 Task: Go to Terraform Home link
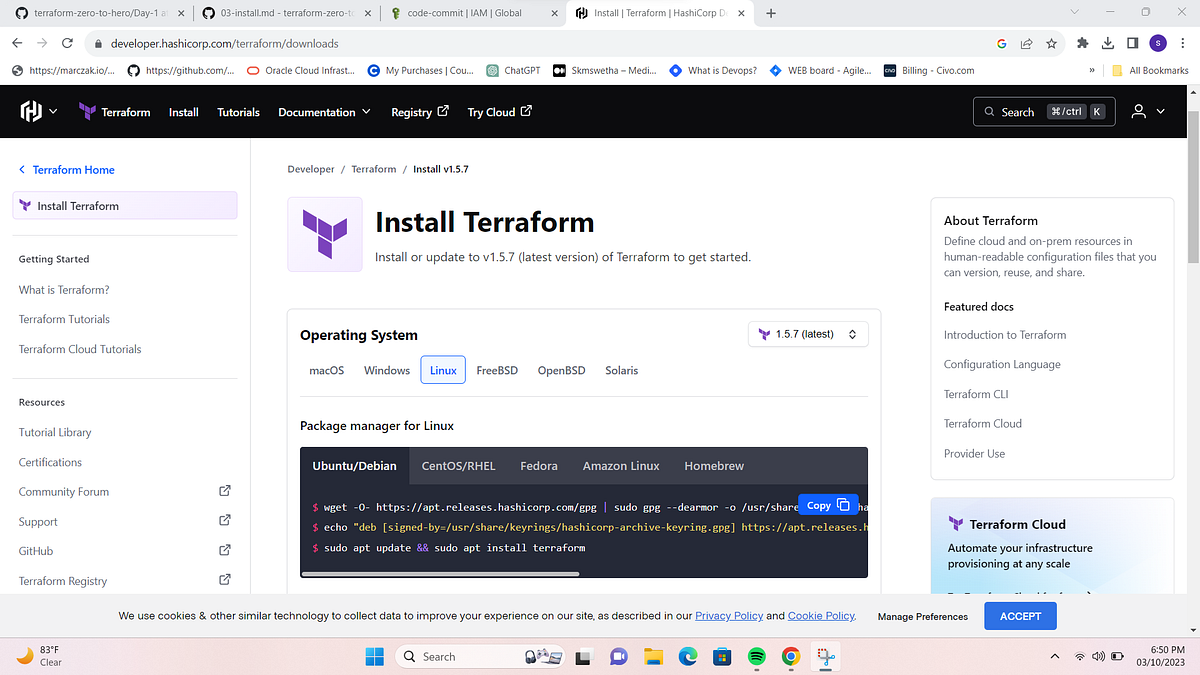point(67,170)
